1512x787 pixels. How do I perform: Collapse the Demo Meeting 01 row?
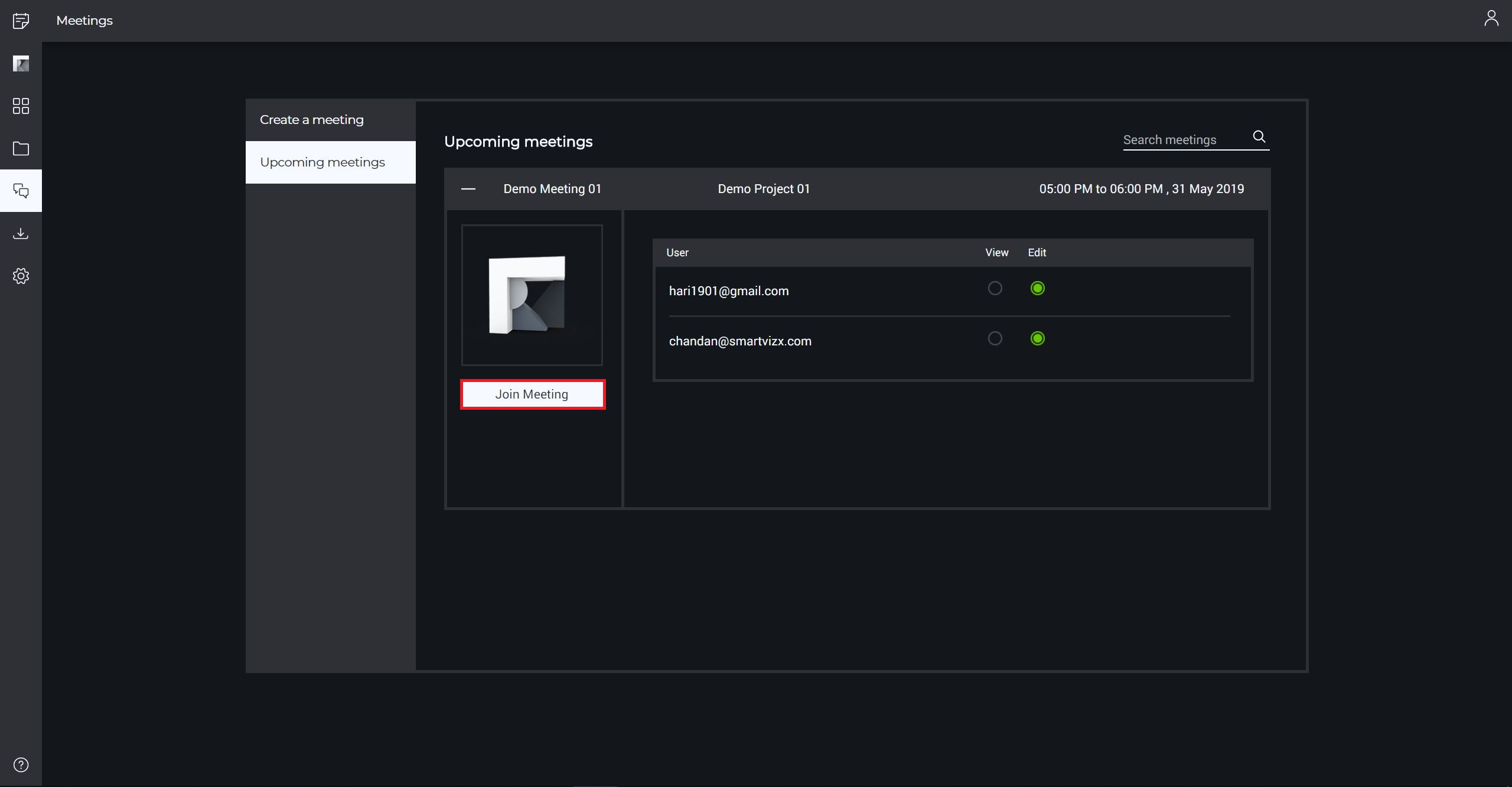tap(468, 189)
